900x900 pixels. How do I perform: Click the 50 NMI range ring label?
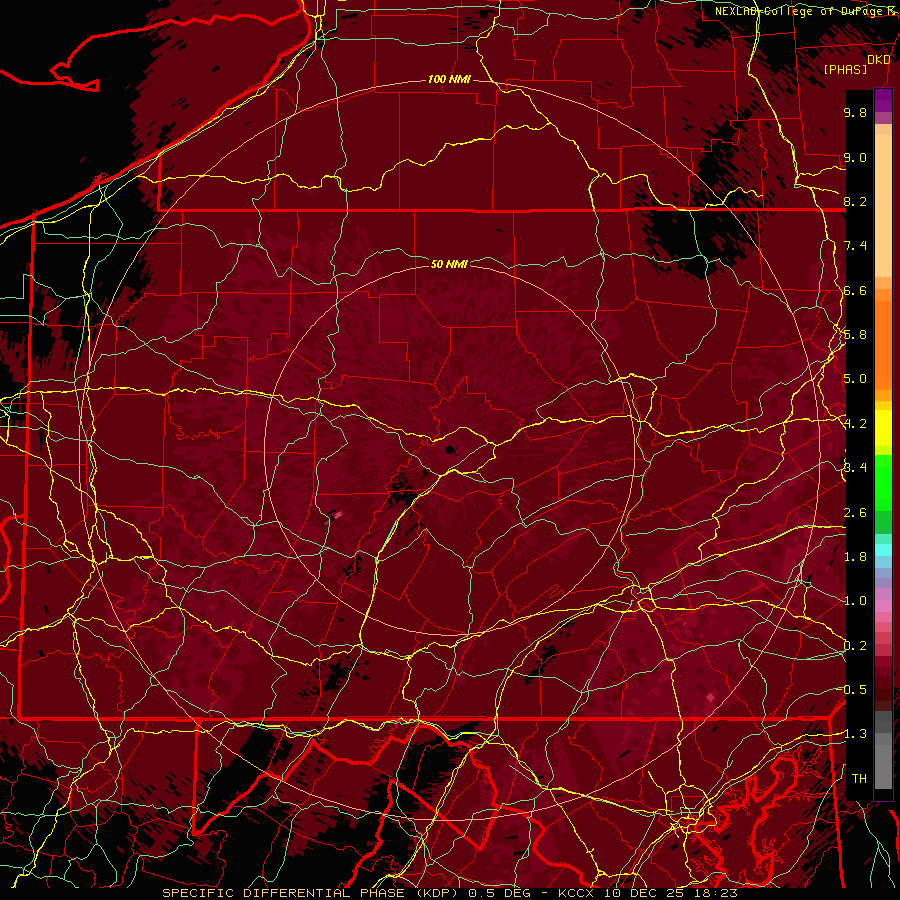coord(449,264)
